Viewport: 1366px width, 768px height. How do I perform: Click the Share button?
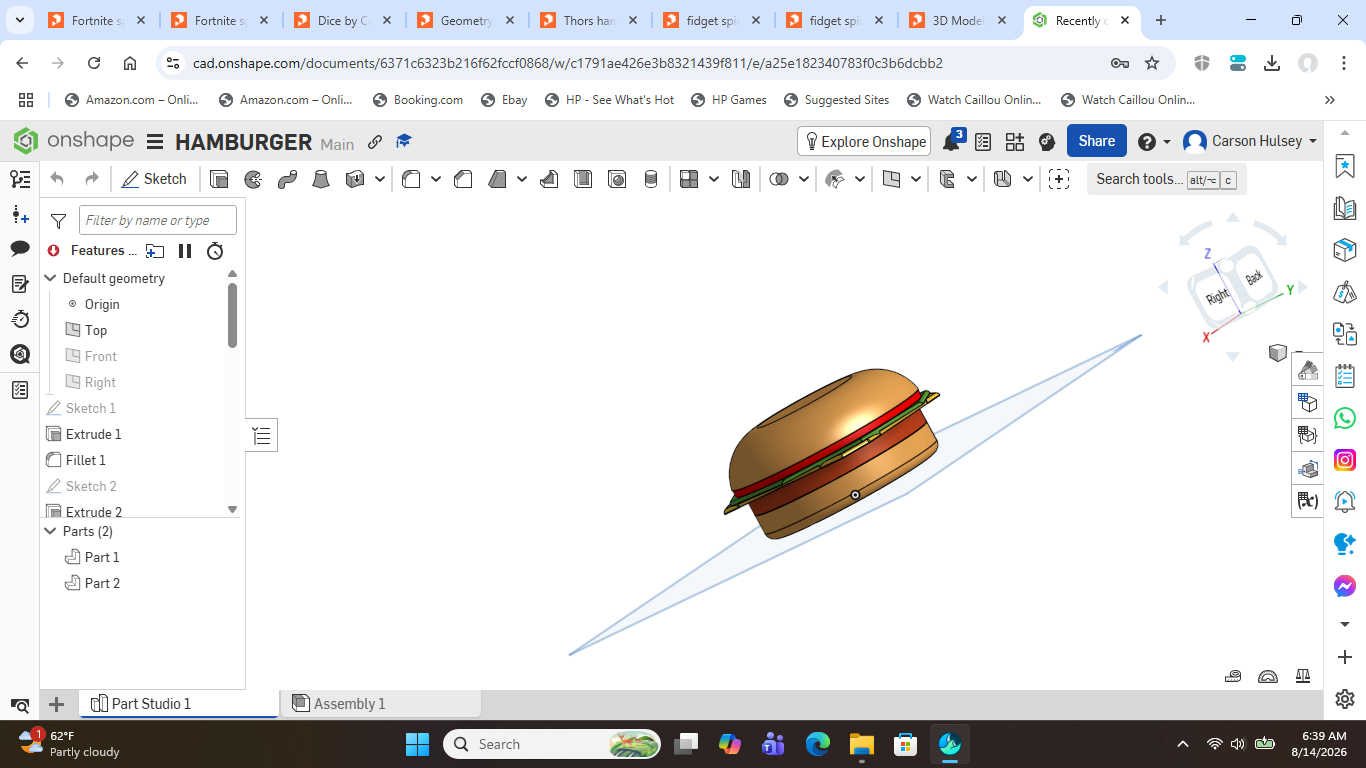click(1096, 141)
